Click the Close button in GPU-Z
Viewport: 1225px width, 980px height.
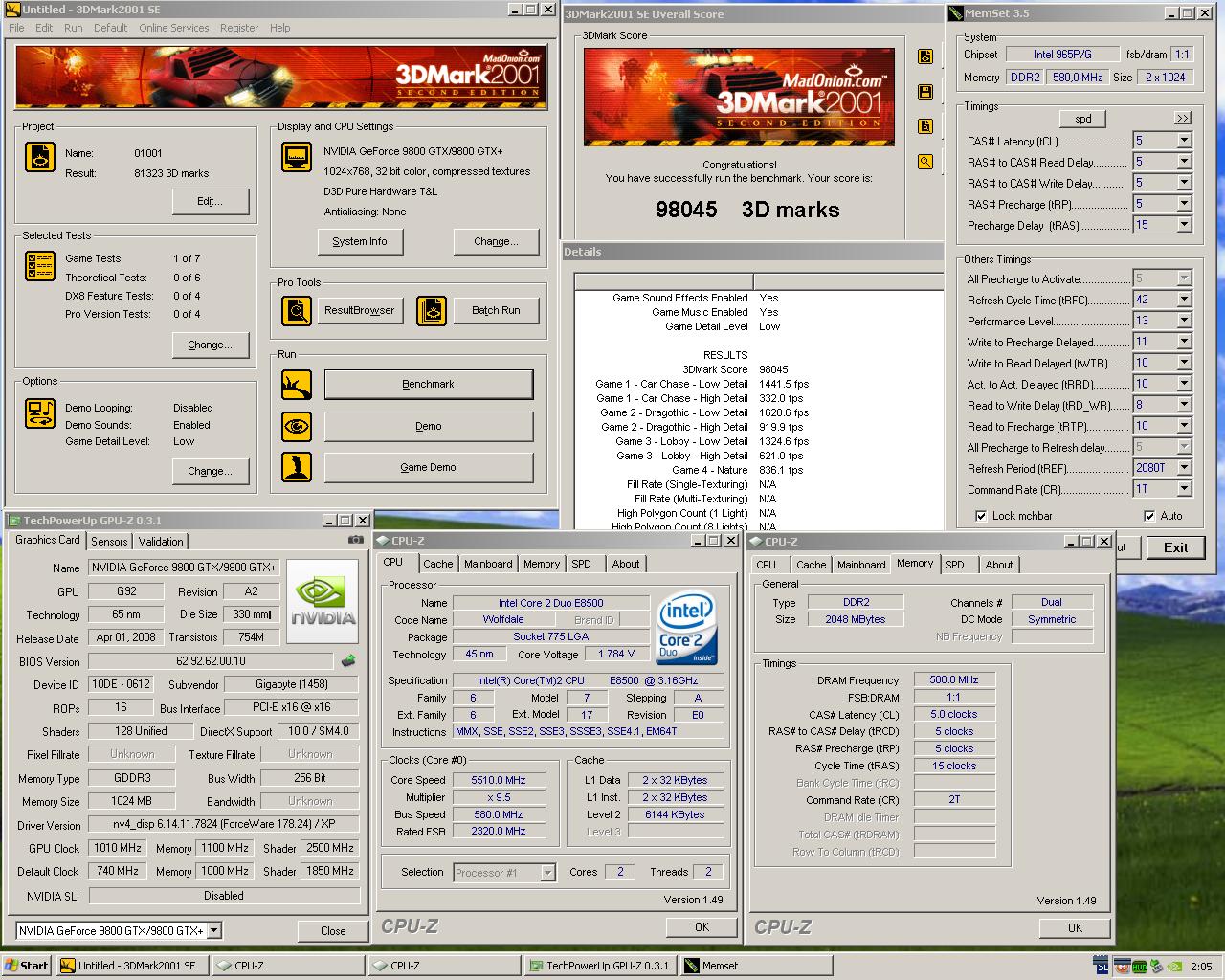(333, 930)
